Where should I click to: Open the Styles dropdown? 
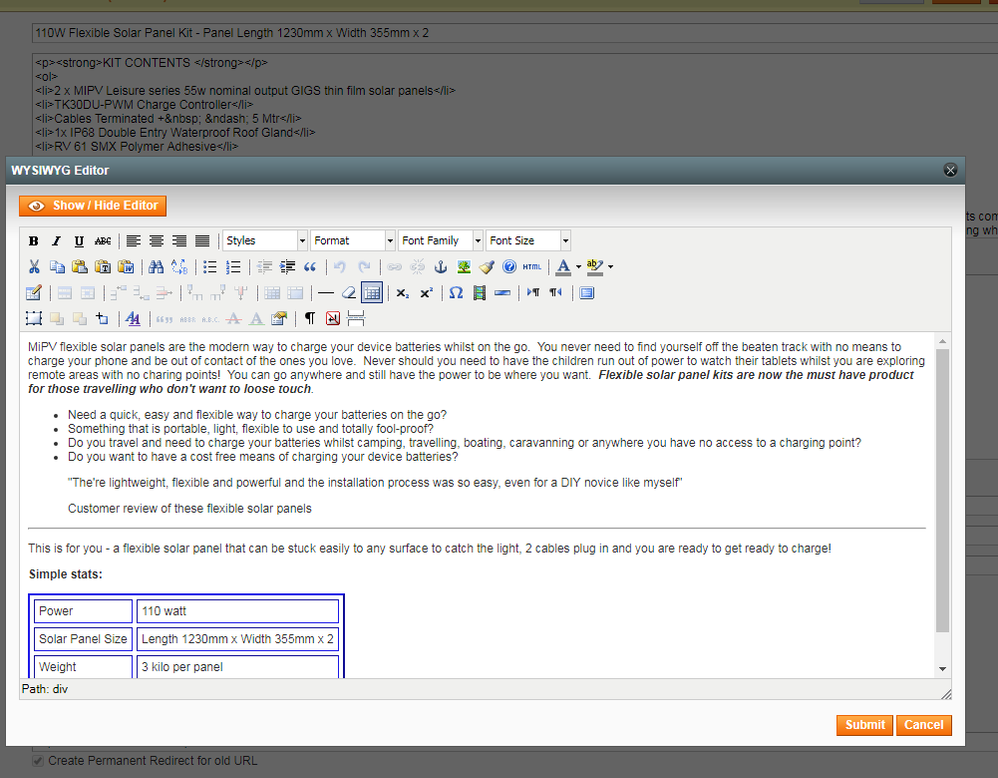[264, 241]
